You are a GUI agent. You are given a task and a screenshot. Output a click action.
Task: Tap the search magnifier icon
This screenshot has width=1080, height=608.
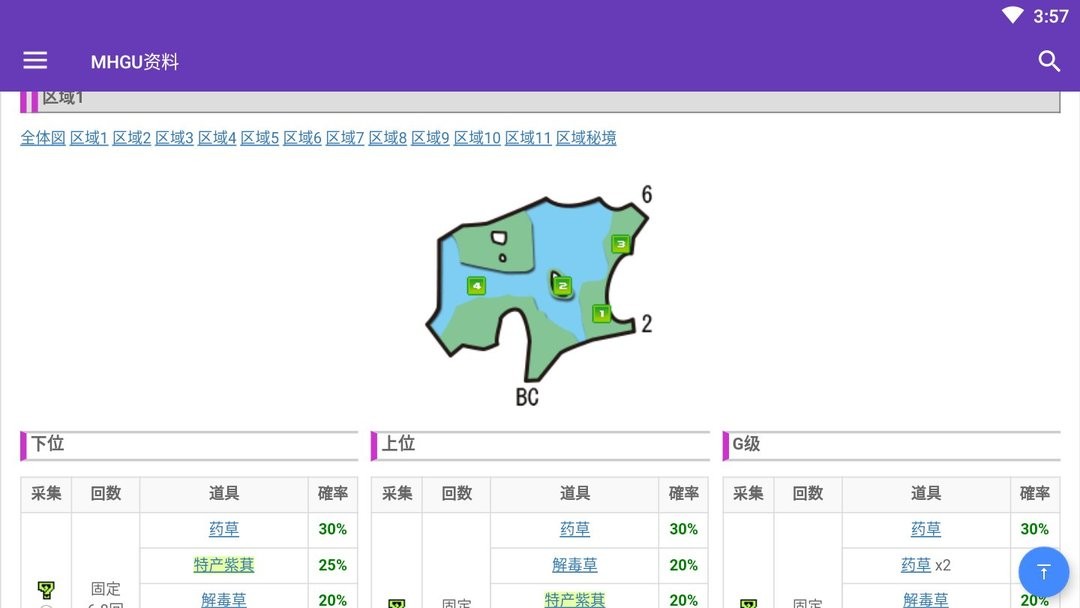pyautogui.click(x=1049, y=61)
